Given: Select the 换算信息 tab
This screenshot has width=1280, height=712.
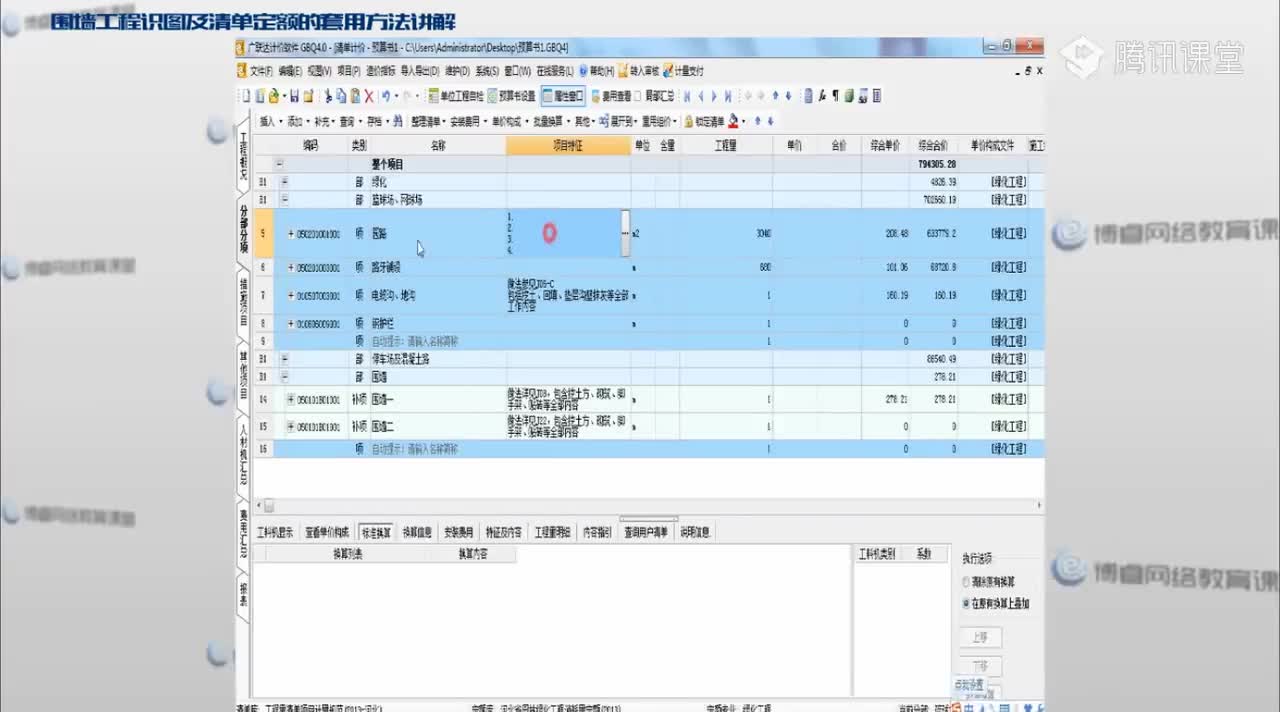Looking at the screenshot, I should 417,532.
